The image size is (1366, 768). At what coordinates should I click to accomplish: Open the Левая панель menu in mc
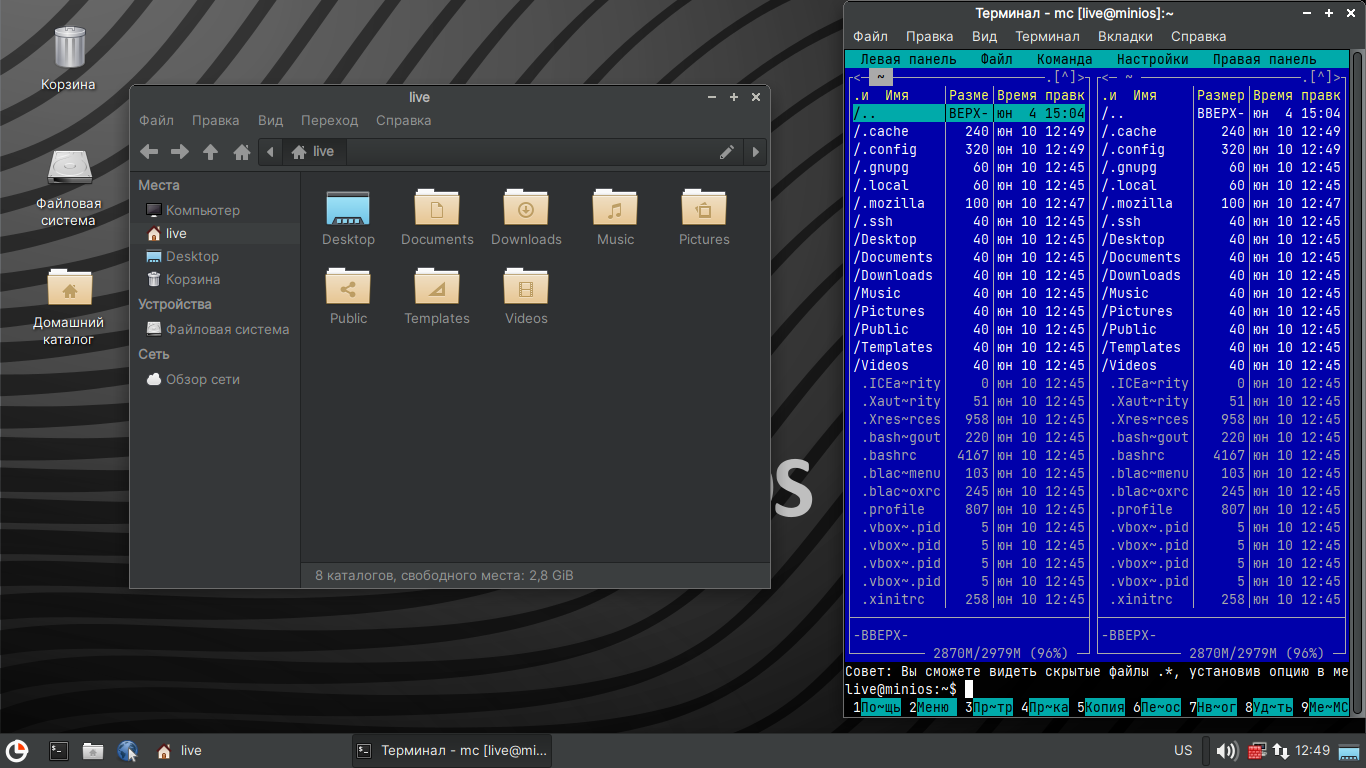tap(908, 59)
